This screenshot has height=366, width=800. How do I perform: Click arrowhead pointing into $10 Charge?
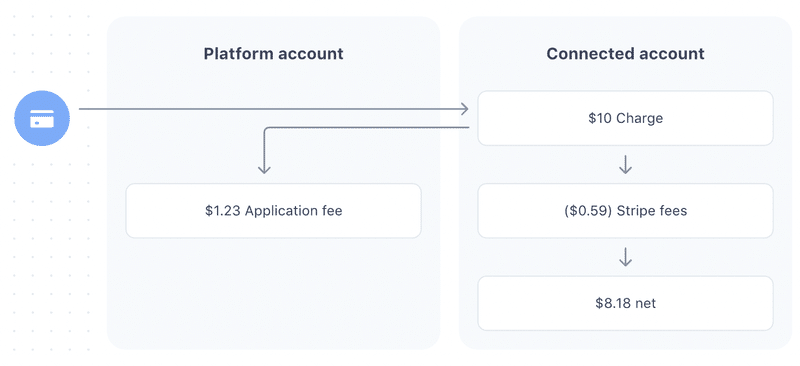(x=464, y=109)
